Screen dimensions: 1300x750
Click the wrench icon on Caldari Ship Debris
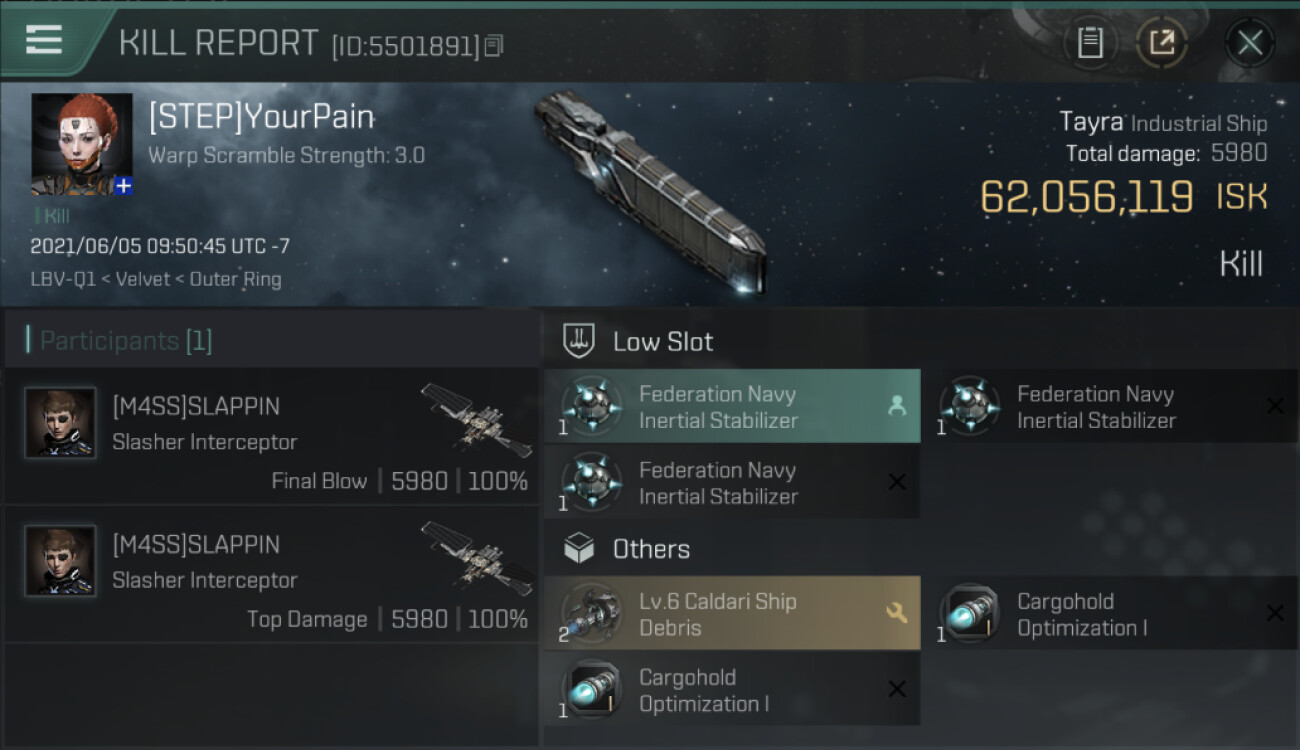pyautogui.click(x=897, y=613)
